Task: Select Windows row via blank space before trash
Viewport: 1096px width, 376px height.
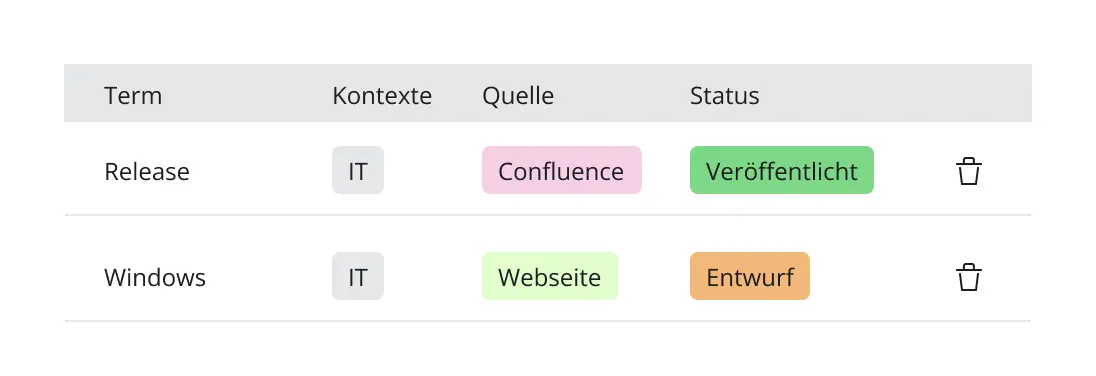Action: click(883, 276)
